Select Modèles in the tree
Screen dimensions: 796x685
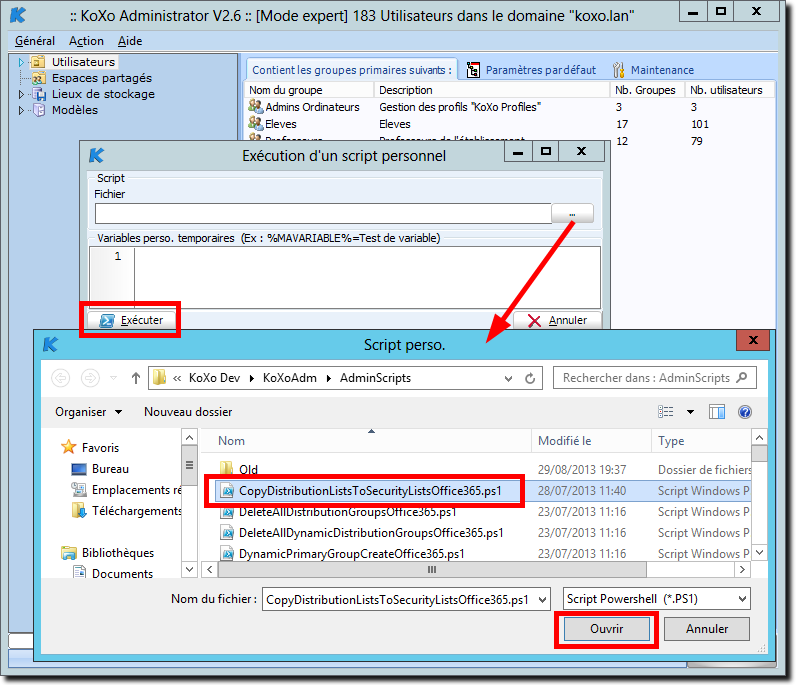[75, 110]
